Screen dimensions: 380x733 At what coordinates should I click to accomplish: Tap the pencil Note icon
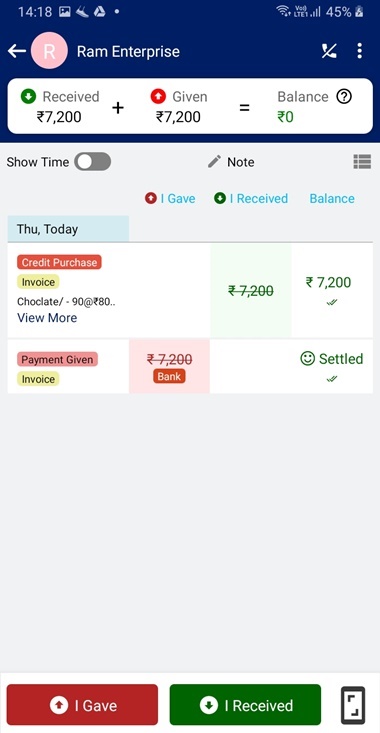[214, 162]
